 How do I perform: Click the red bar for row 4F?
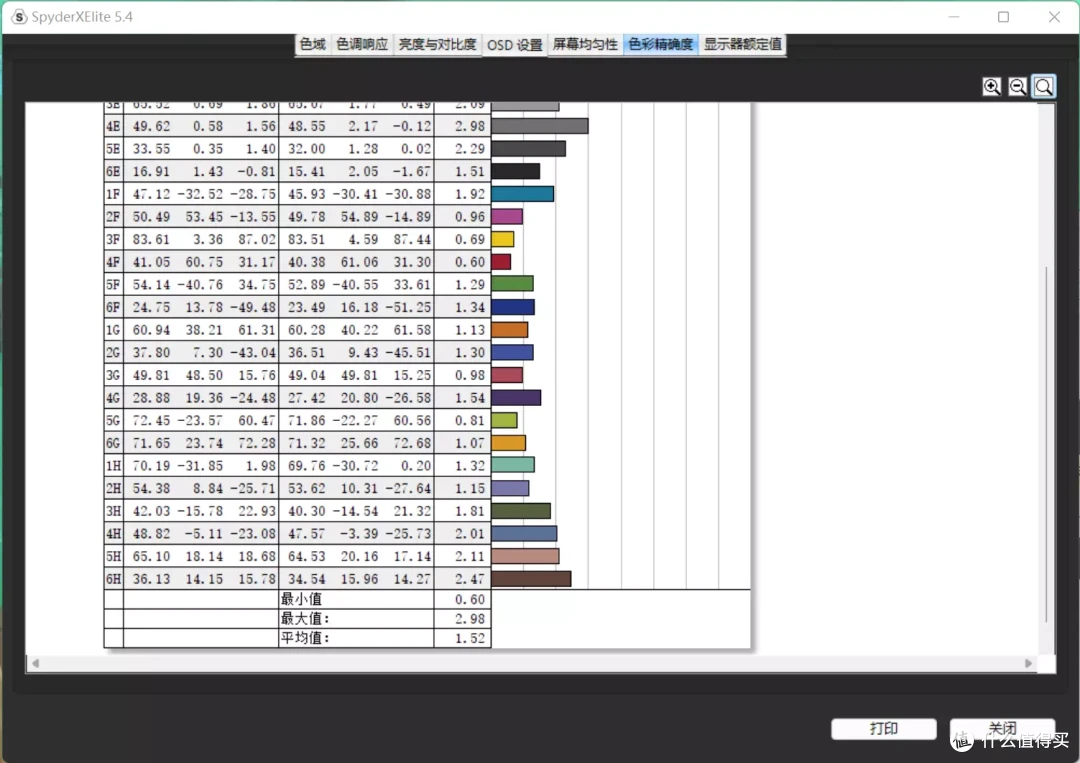501,262
